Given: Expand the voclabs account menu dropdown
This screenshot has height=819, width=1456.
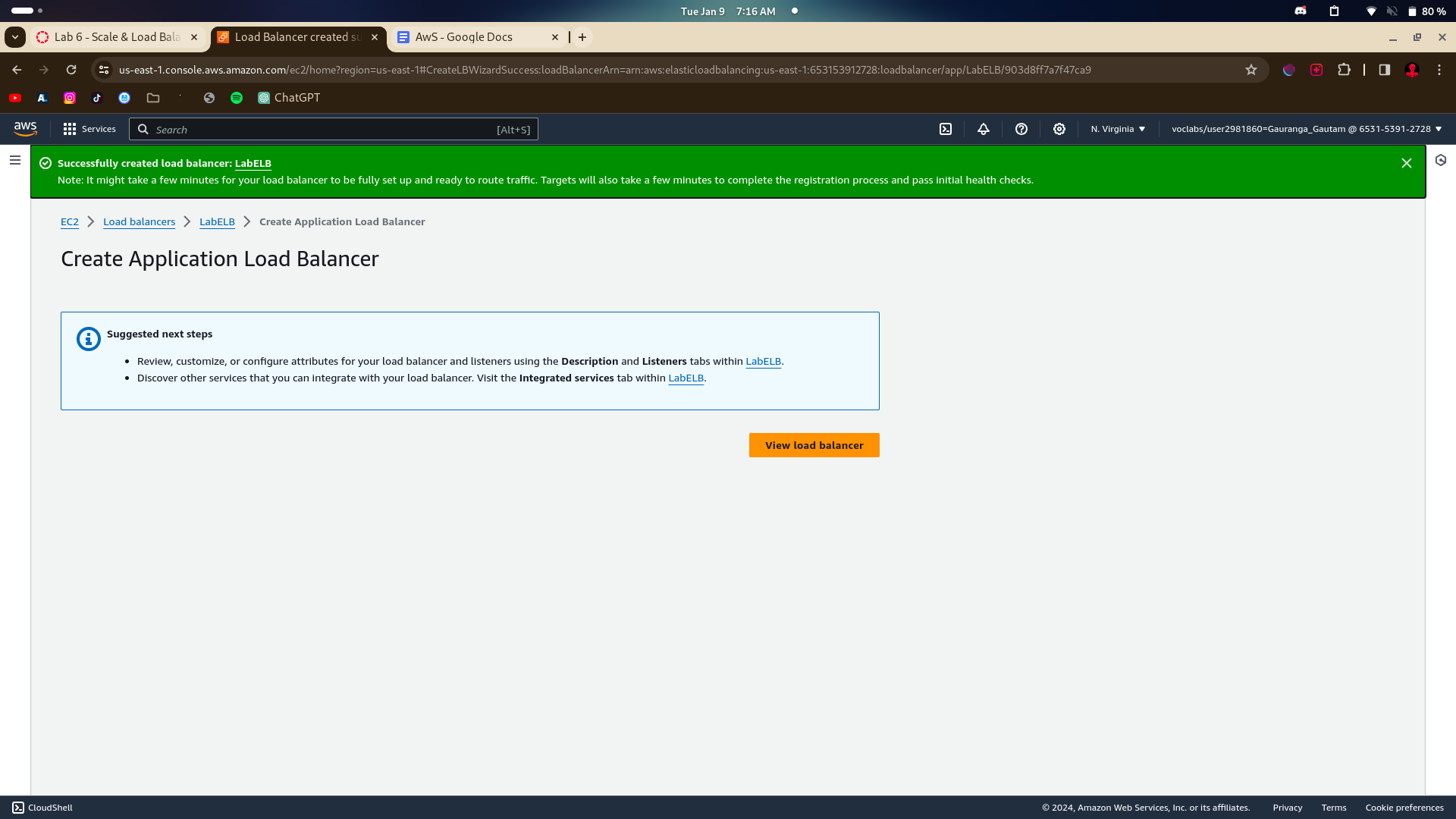Looking at the screenshot, I should click(x=1306, y=129).
